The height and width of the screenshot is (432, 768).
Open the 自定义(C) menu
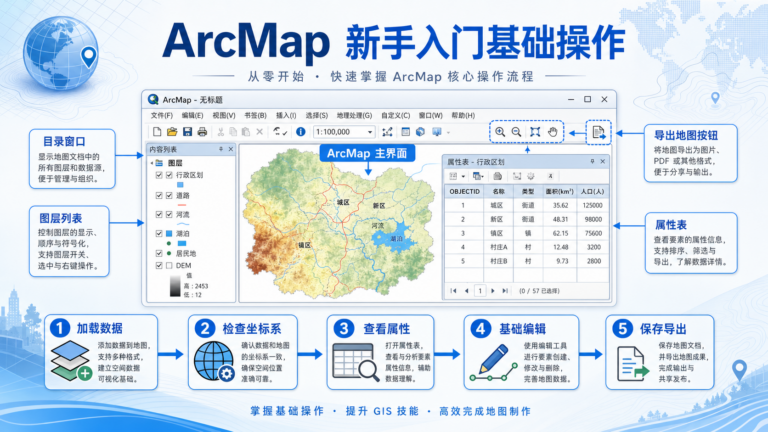[395, 116]
